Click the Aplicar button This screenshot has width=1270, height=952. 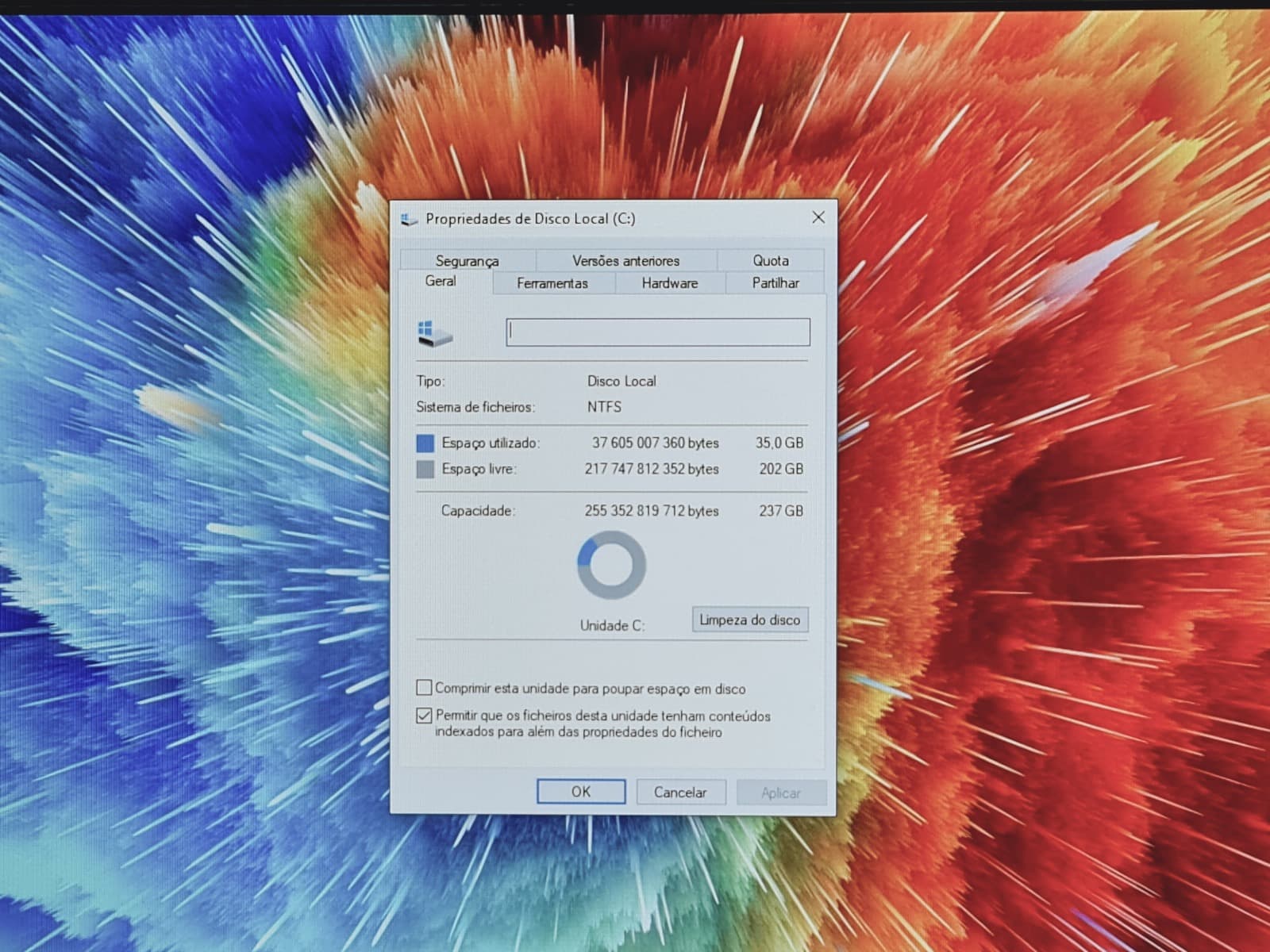[x=781, y=793]
